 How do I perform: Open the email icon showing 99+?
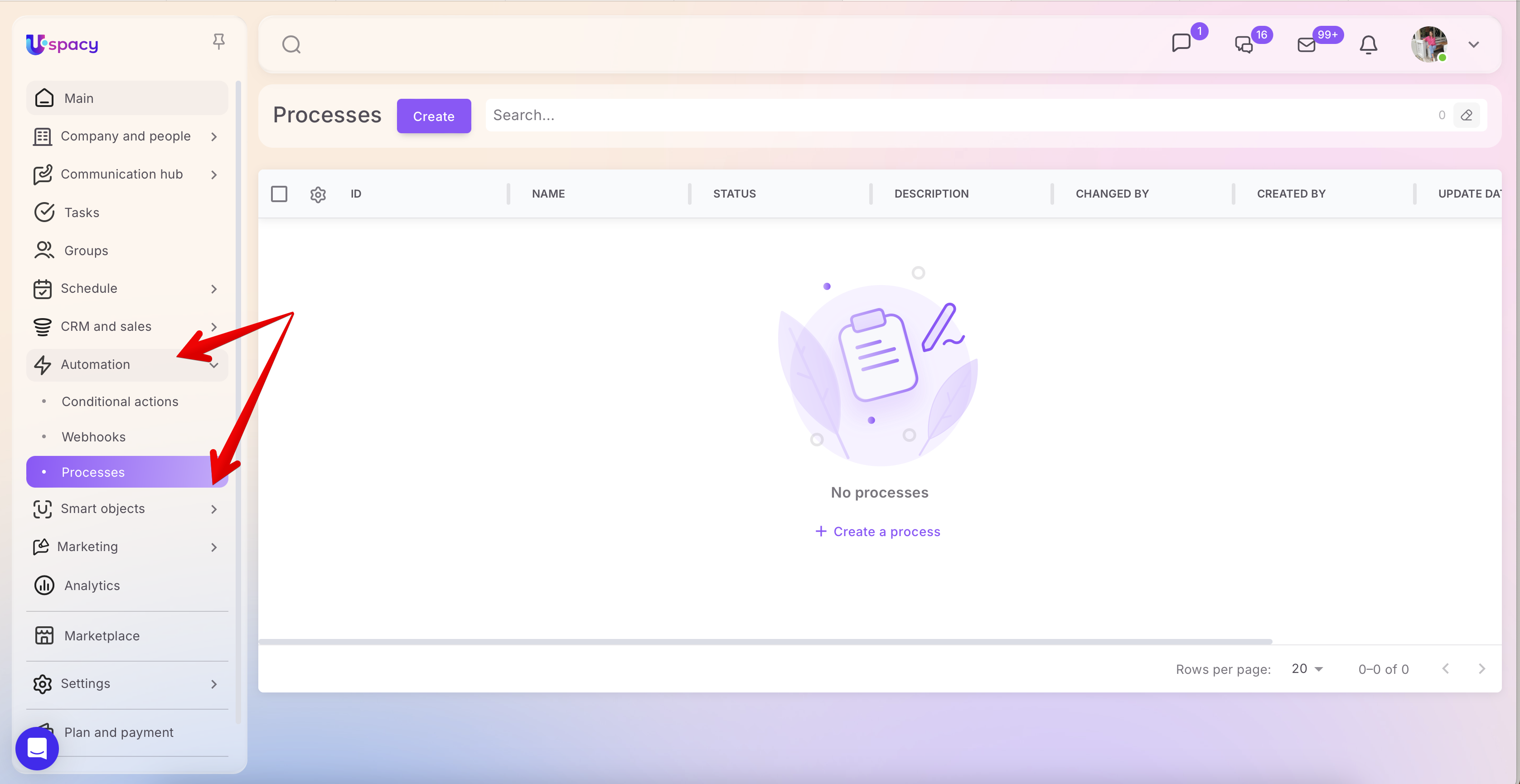click(1307, 44)
